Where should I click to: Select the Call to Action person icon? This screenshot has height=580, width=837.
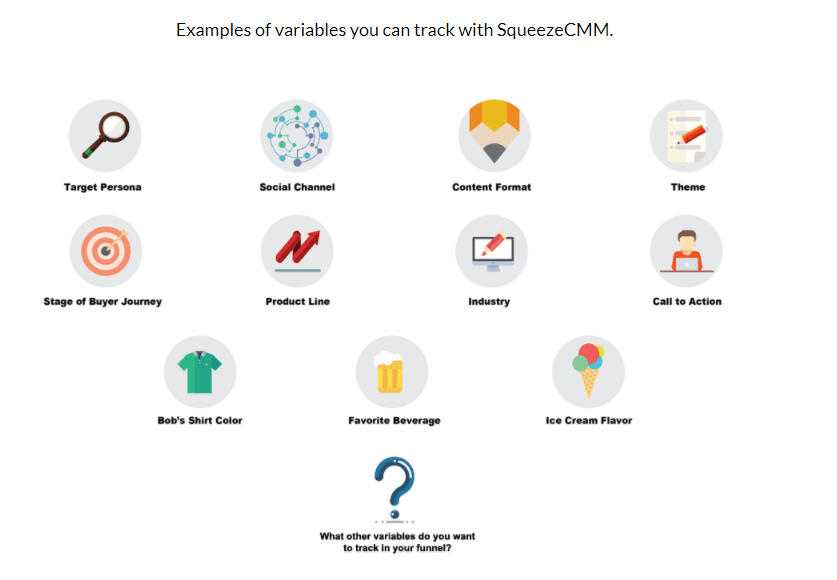pos(686,251)
